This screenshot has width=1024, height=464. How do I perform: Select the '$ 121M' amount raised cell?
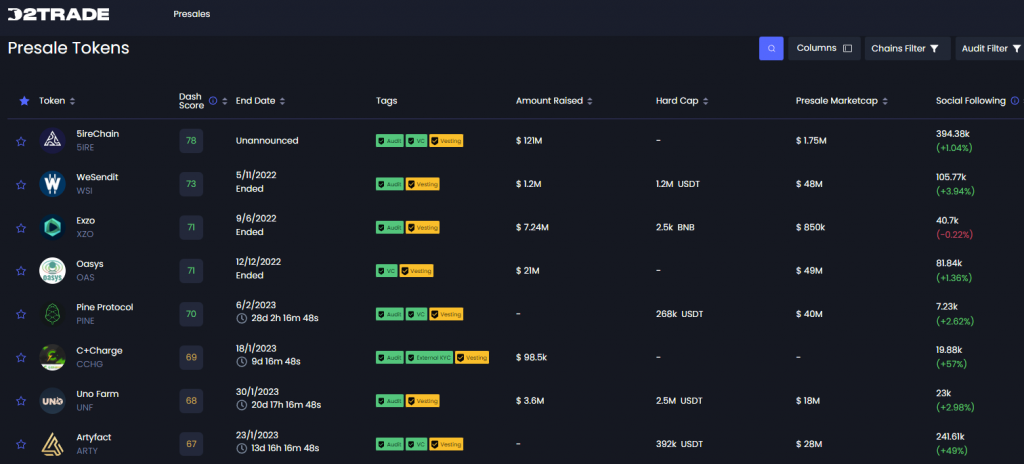pos(529,141)
